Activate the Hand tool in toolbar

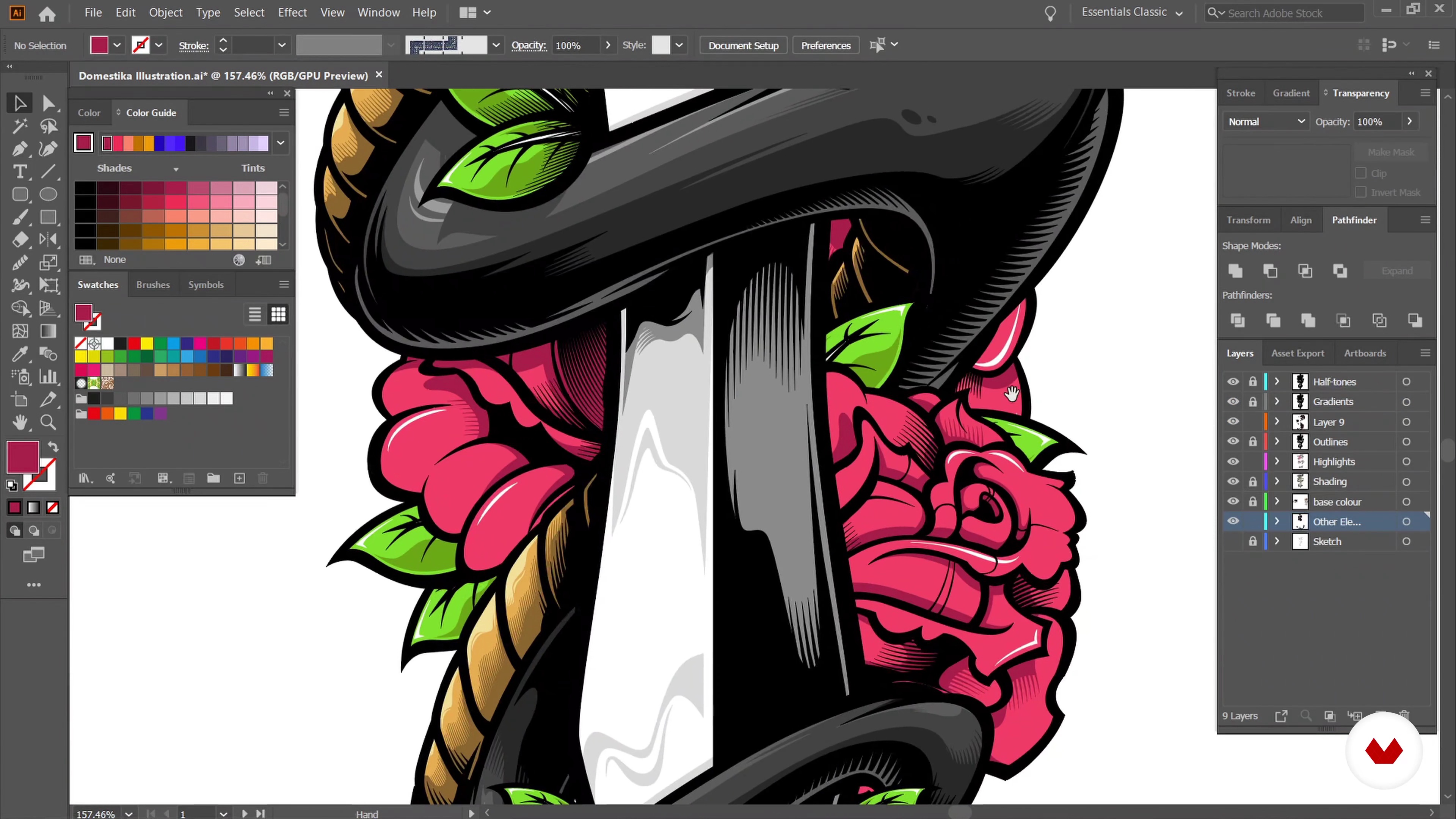[x=20, y=422]
